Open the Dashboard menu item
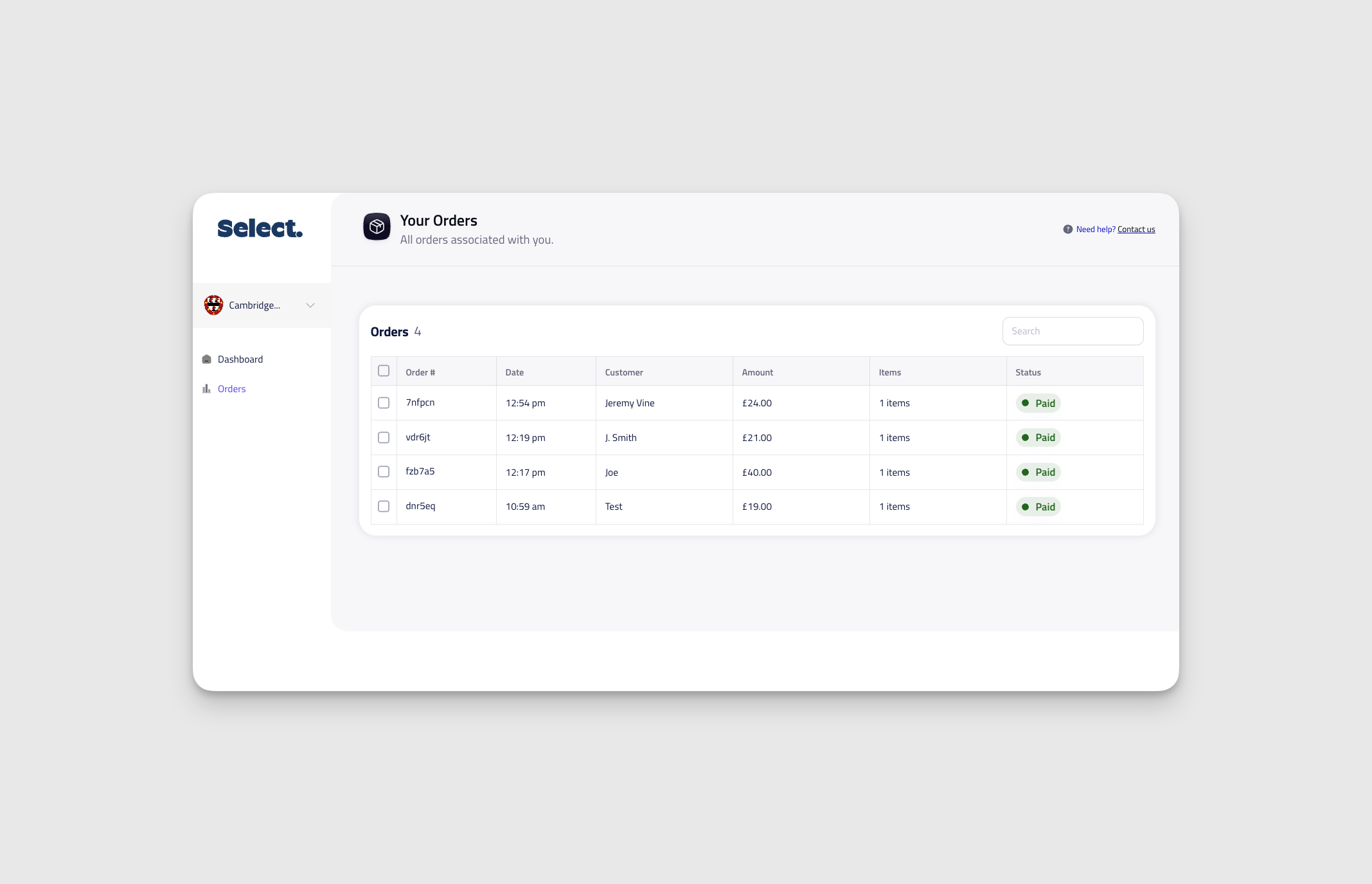1372x884 pixels. (x=240, y=359)
